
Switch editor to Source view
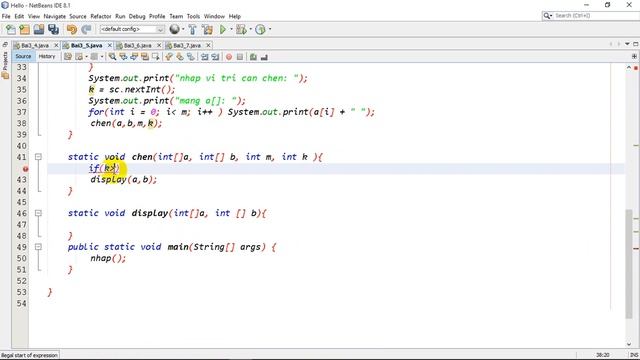[23, 56]
